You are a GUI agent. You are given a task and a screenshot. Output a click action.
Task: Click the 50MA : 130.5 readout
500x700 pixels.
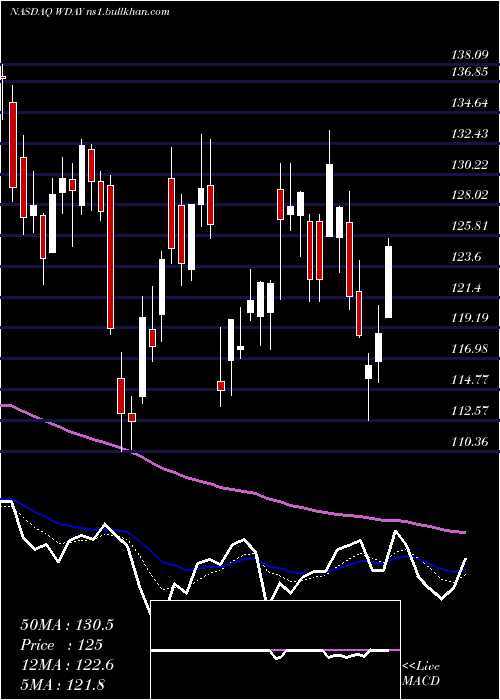(67, 625)
